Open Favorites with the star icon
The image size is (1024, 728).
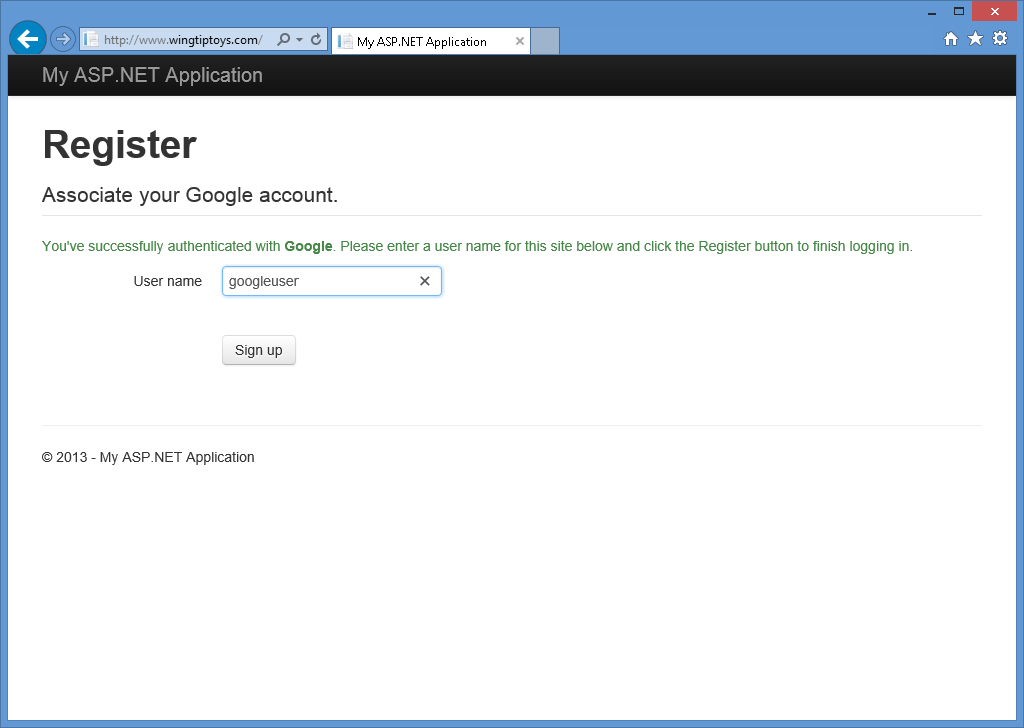point(975,38)
